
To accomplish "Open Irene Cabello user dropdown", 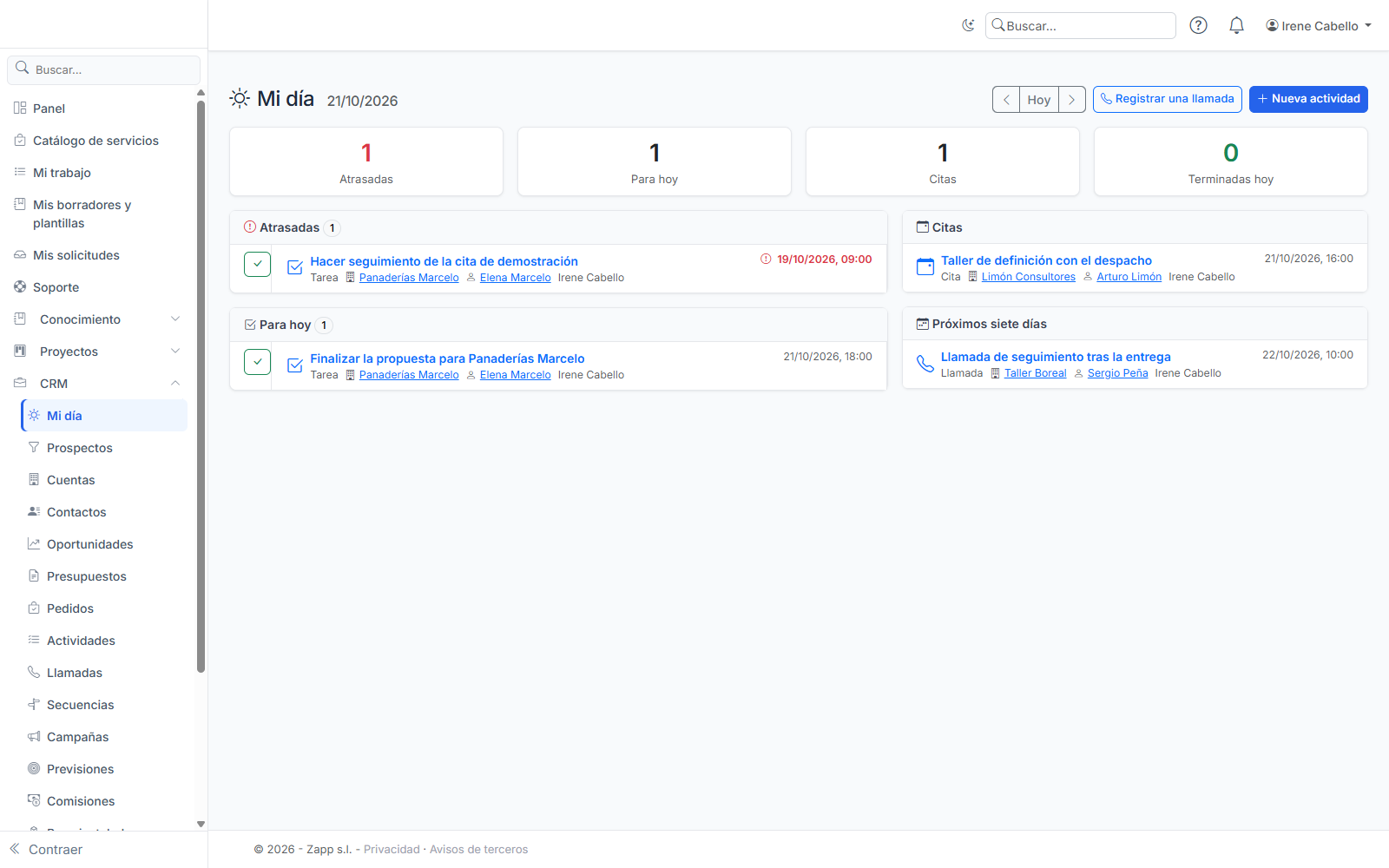I will pos(1318,26).
